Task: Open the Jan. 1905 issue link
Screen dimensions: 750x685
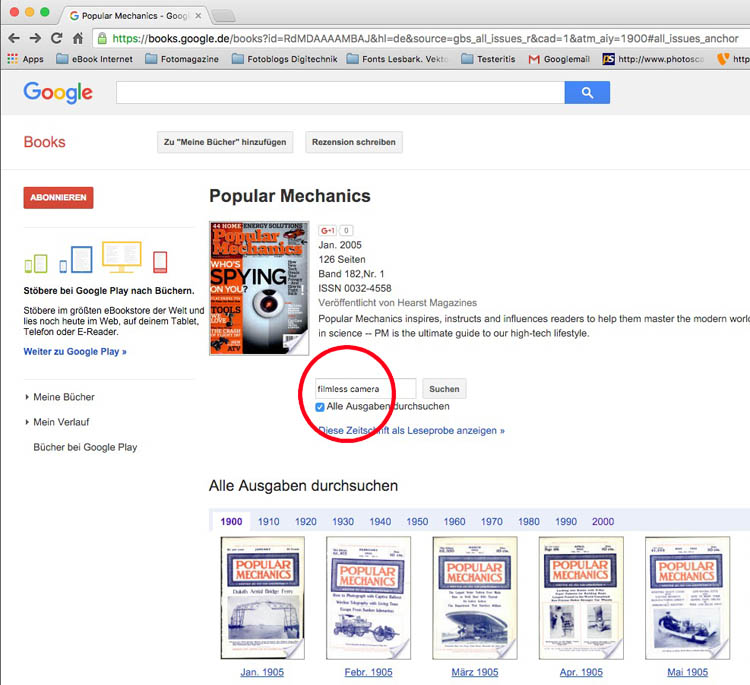Action: click(262, 672)
